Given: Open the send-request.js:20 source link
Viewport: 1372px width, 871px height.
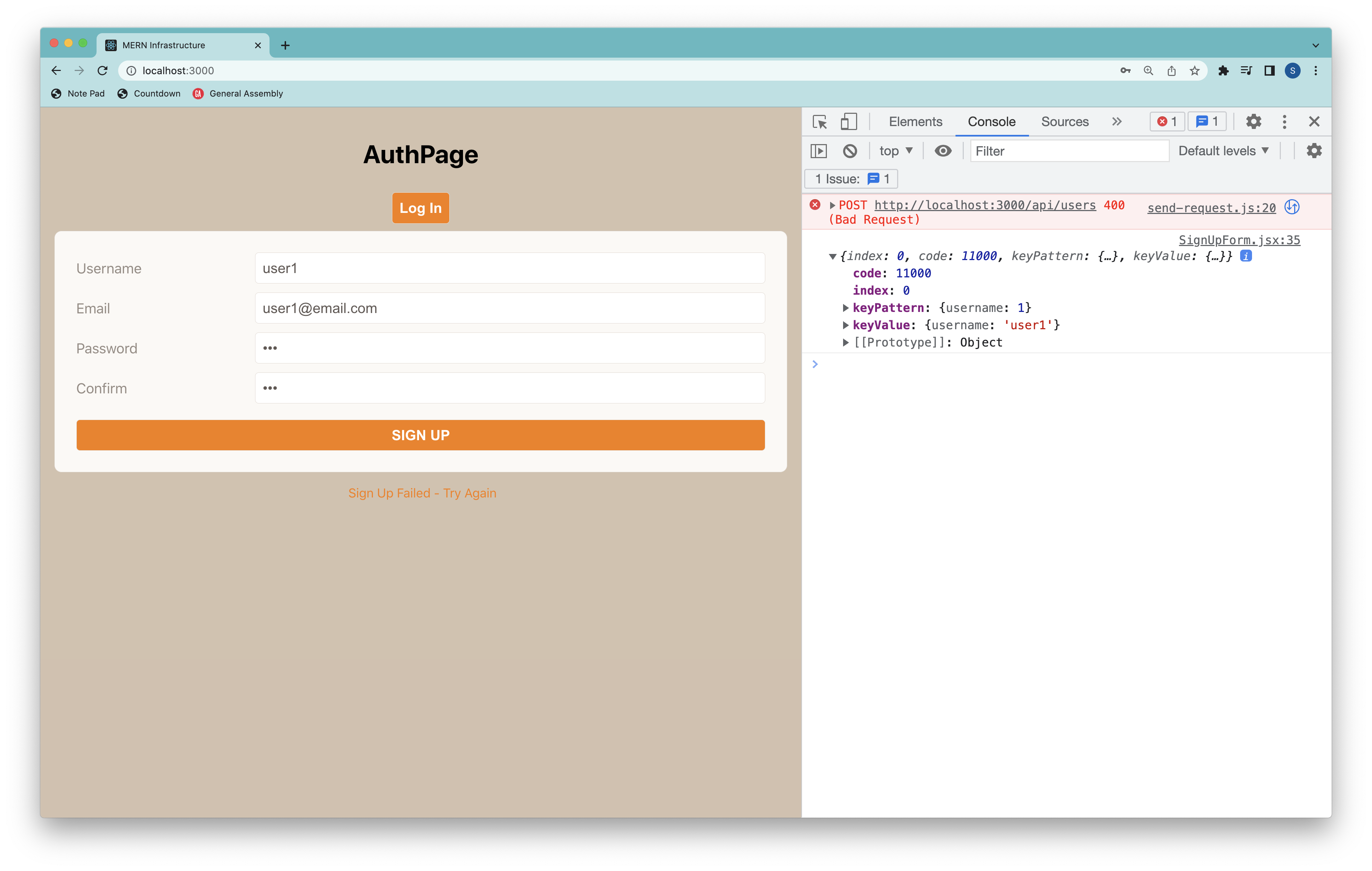Looking at the screenshot, I should [x=1211, y=208].
